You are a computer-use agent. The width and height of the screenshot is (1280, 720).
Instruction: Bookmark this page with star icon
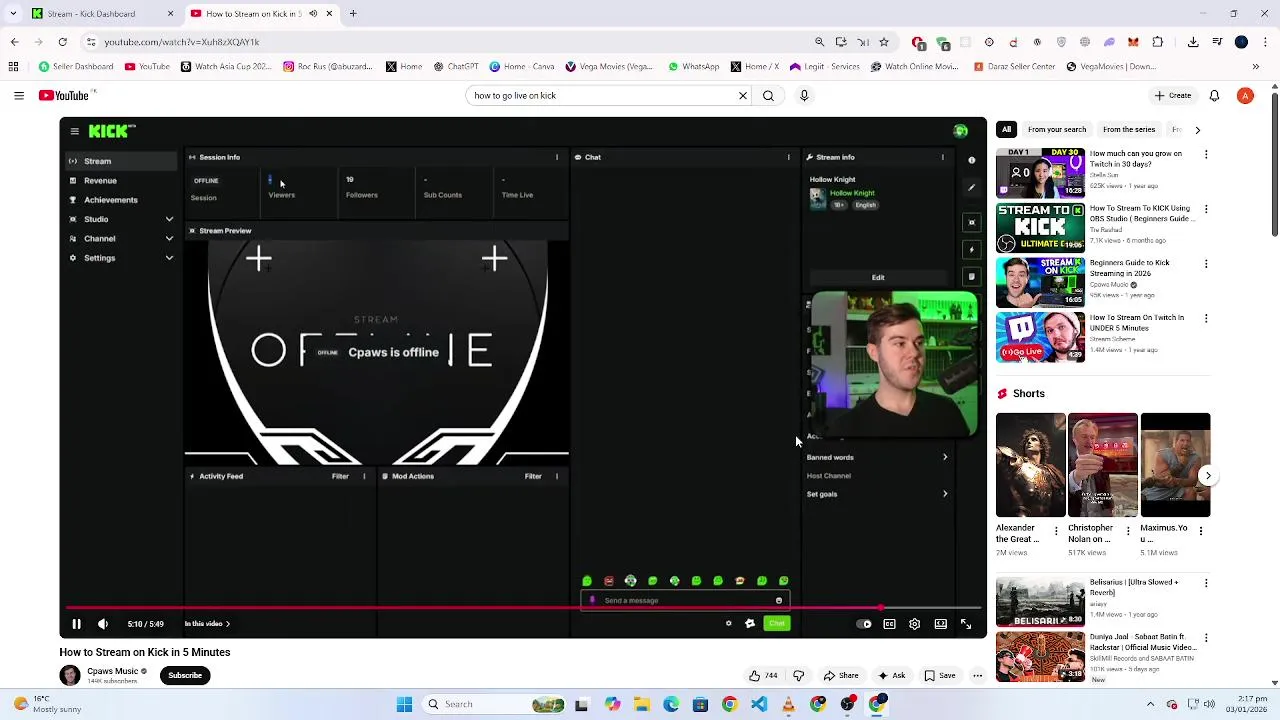tap(884, 42)
